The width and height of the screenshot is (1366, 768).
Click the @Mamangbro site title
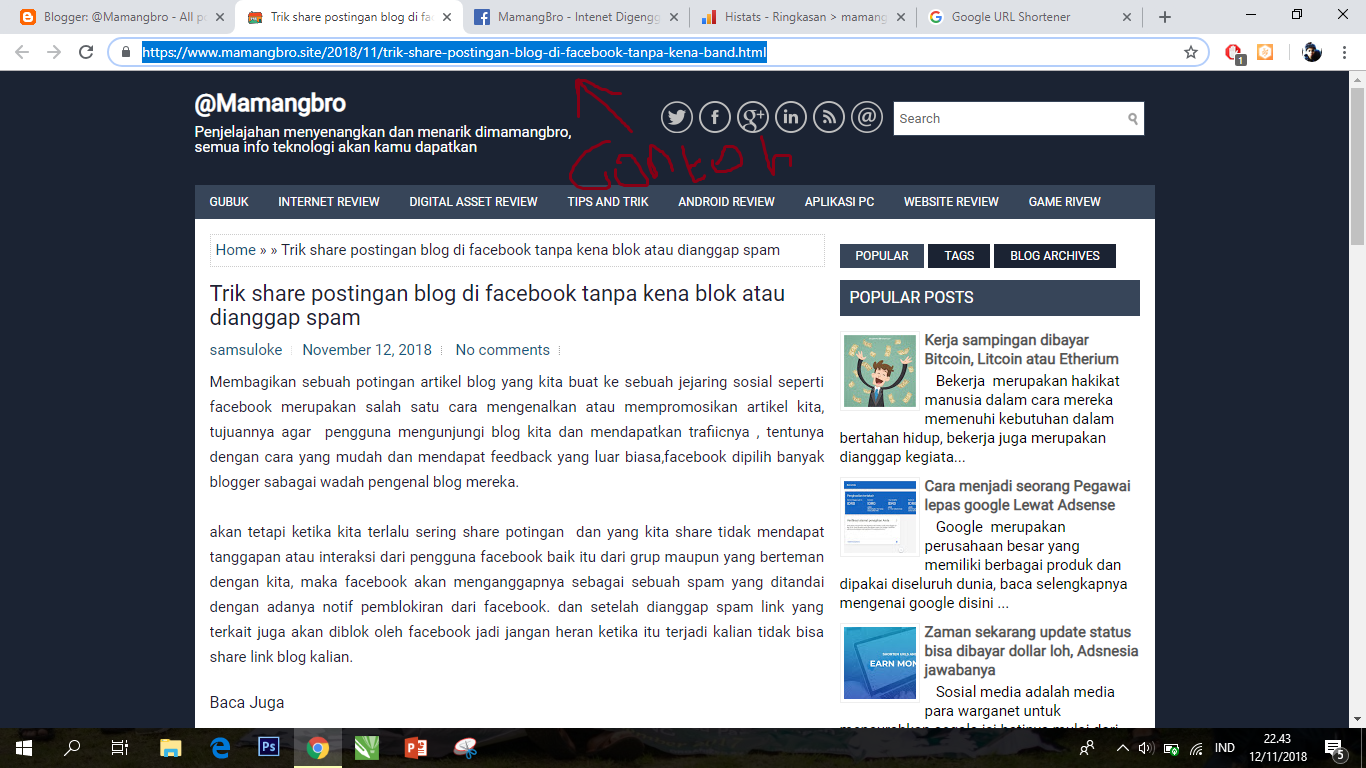pyautogui.click(x=270, y=103)
